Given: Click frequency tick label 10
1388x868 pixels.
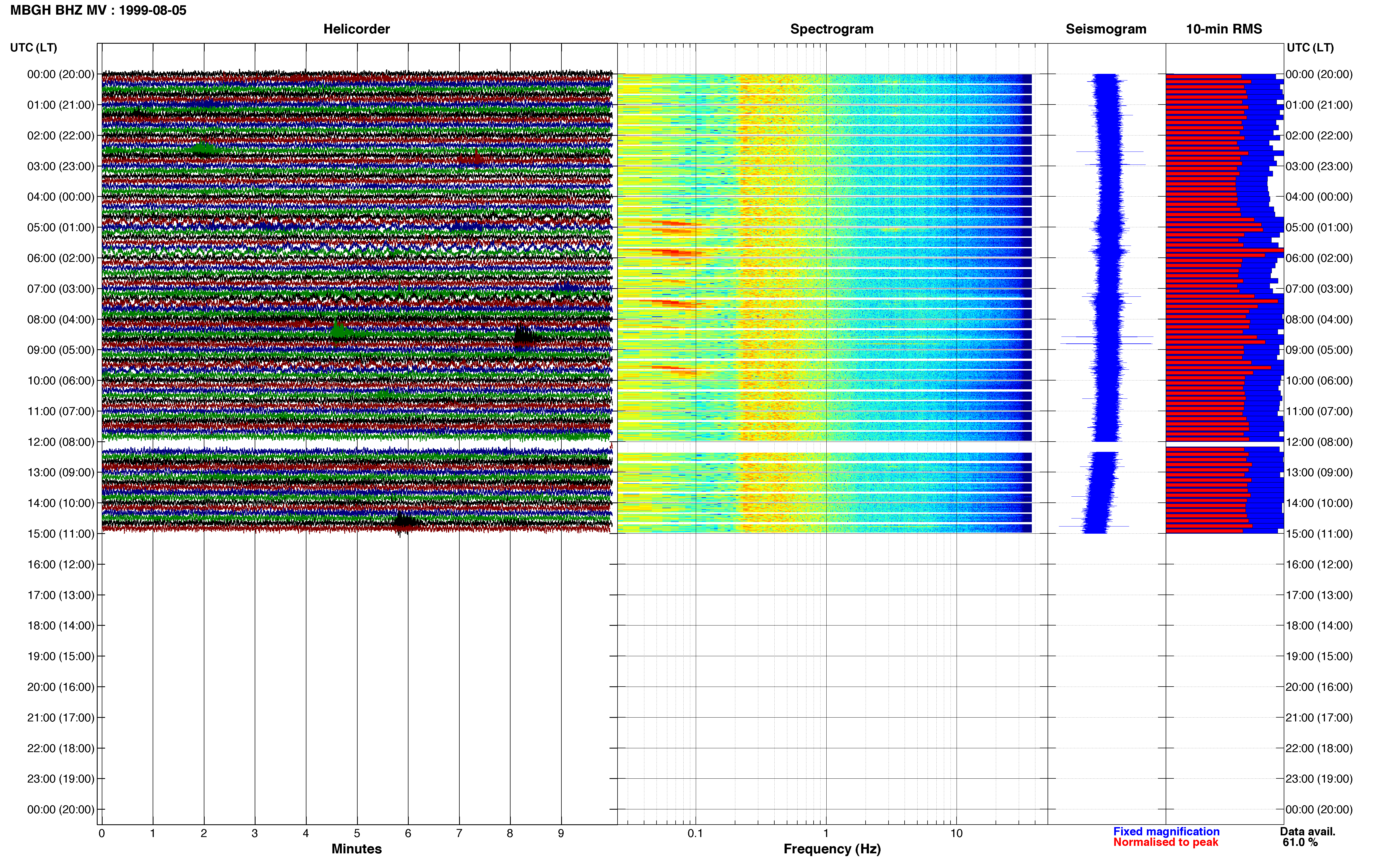Looking at the screenshot, I should tap(956, 833).
